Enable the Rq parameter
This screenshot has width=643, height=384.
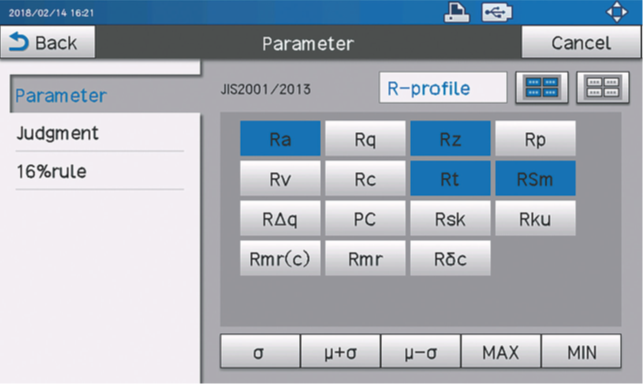coord(365,139)
